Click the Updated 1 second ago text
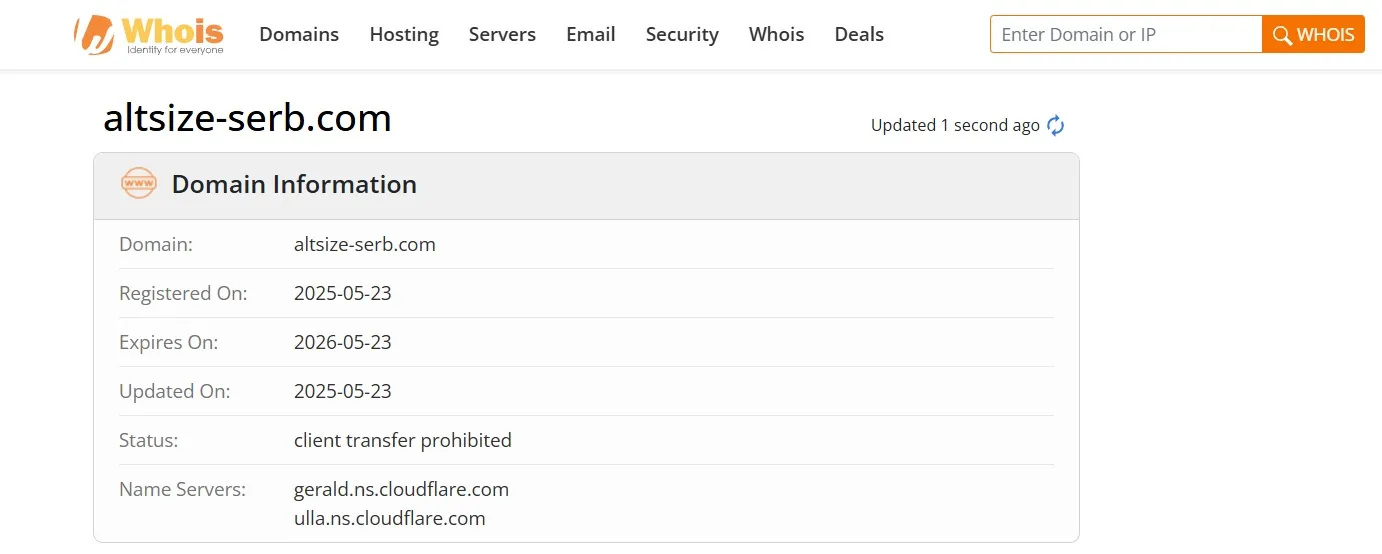 (x=955, y=126)
